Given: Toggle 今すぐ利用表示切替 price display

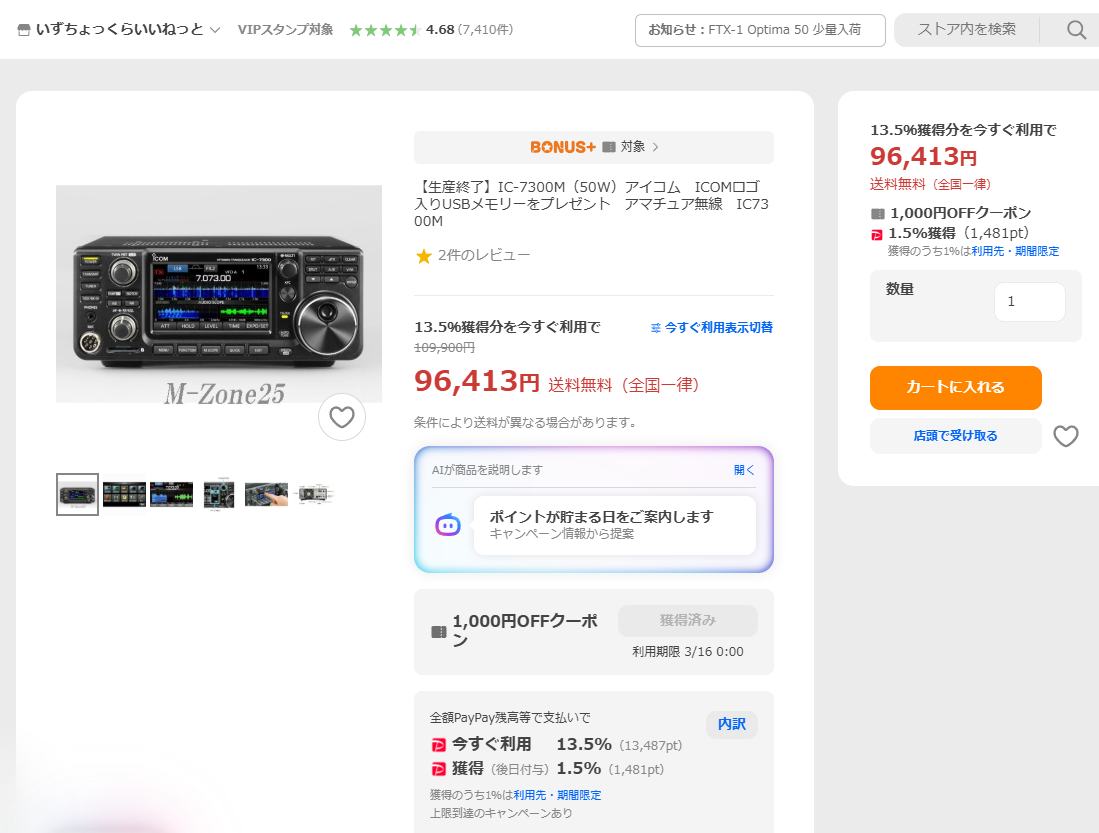Looking at the screenshot, I should pos(711,327).
